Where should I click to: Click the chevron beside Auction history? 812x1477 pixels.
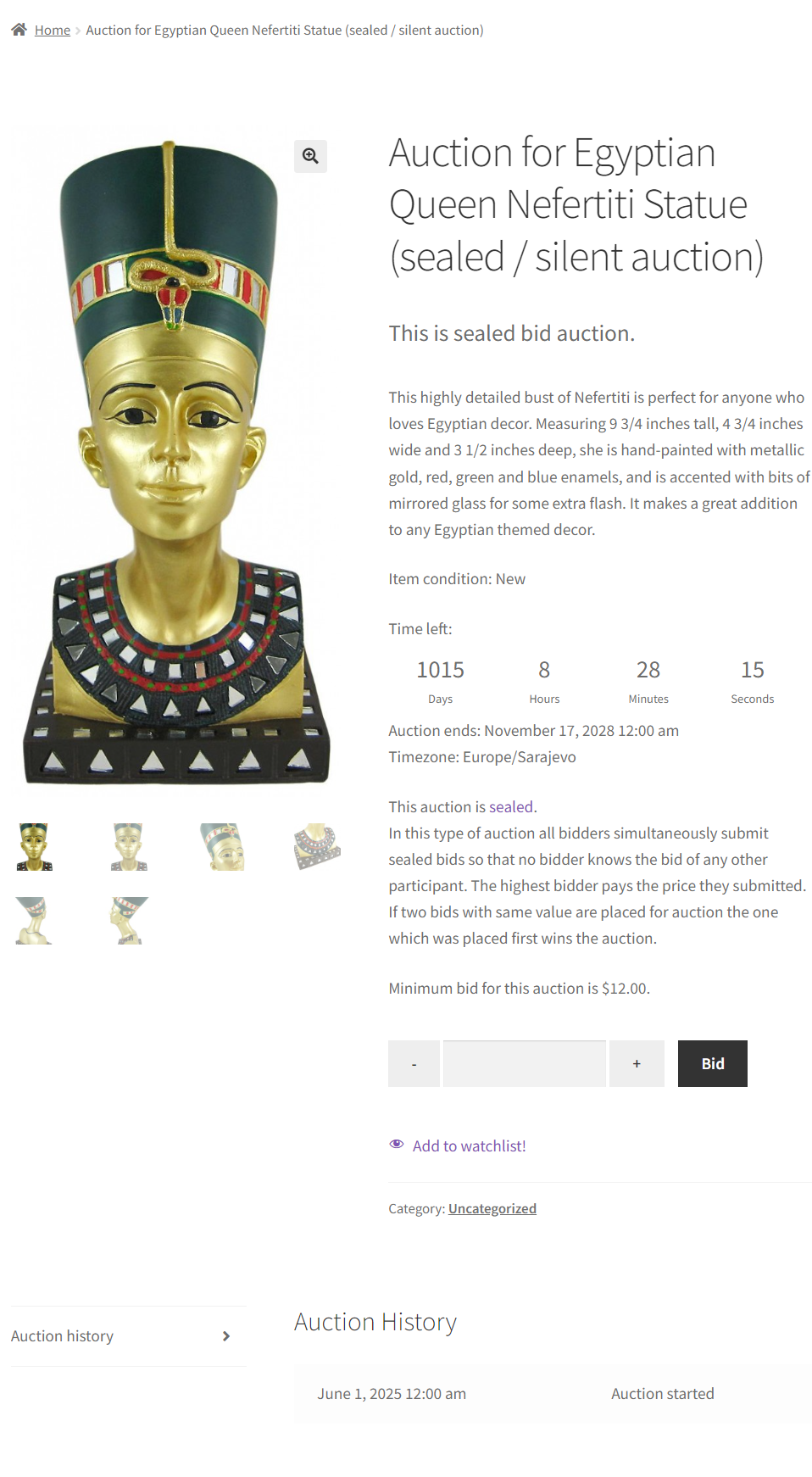[x=226, y=1336]
